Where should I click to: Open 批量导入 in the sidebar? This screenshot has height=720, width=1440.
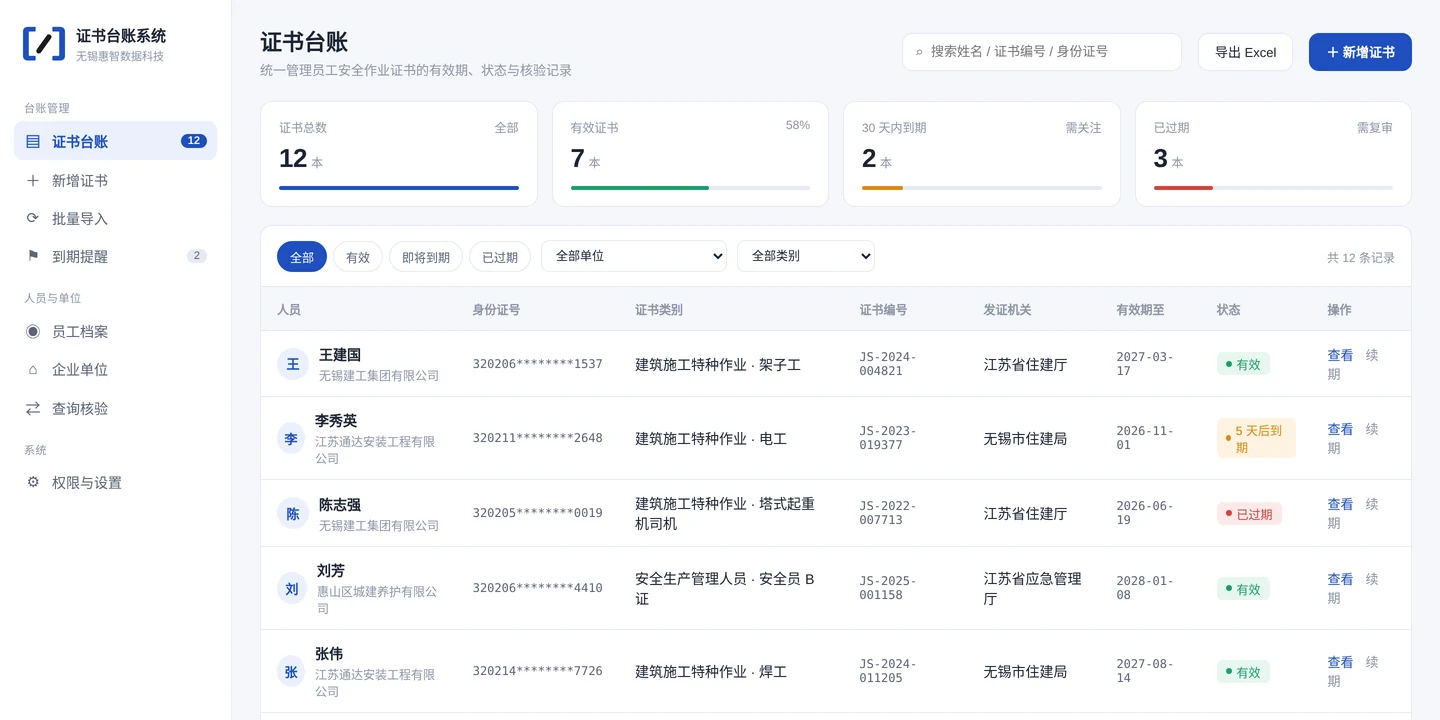click(x=115, y=218)
